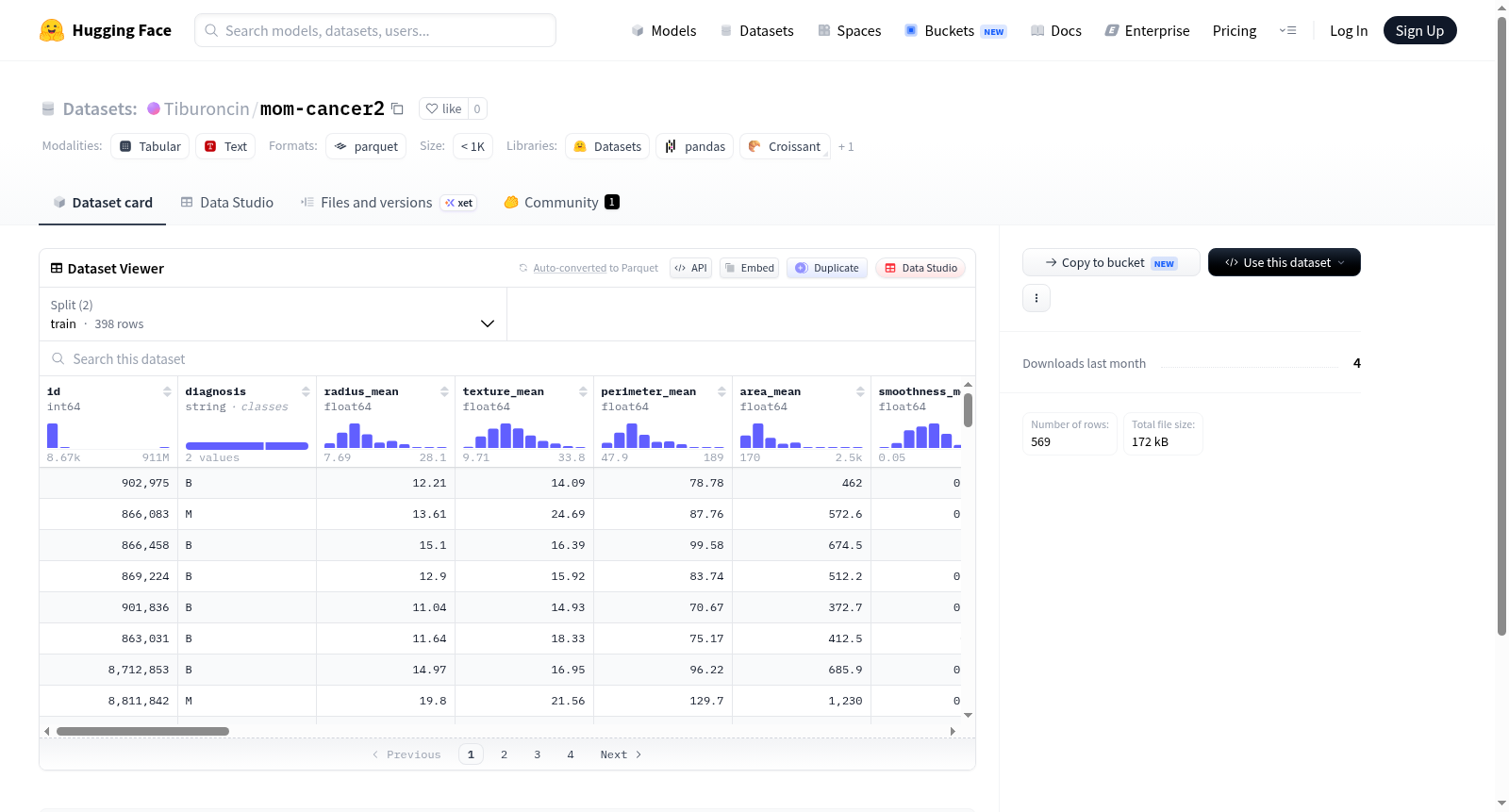Focus the Search this dataset field
Viewport: 1509px width, 812px height.
[x=507, y=358]
